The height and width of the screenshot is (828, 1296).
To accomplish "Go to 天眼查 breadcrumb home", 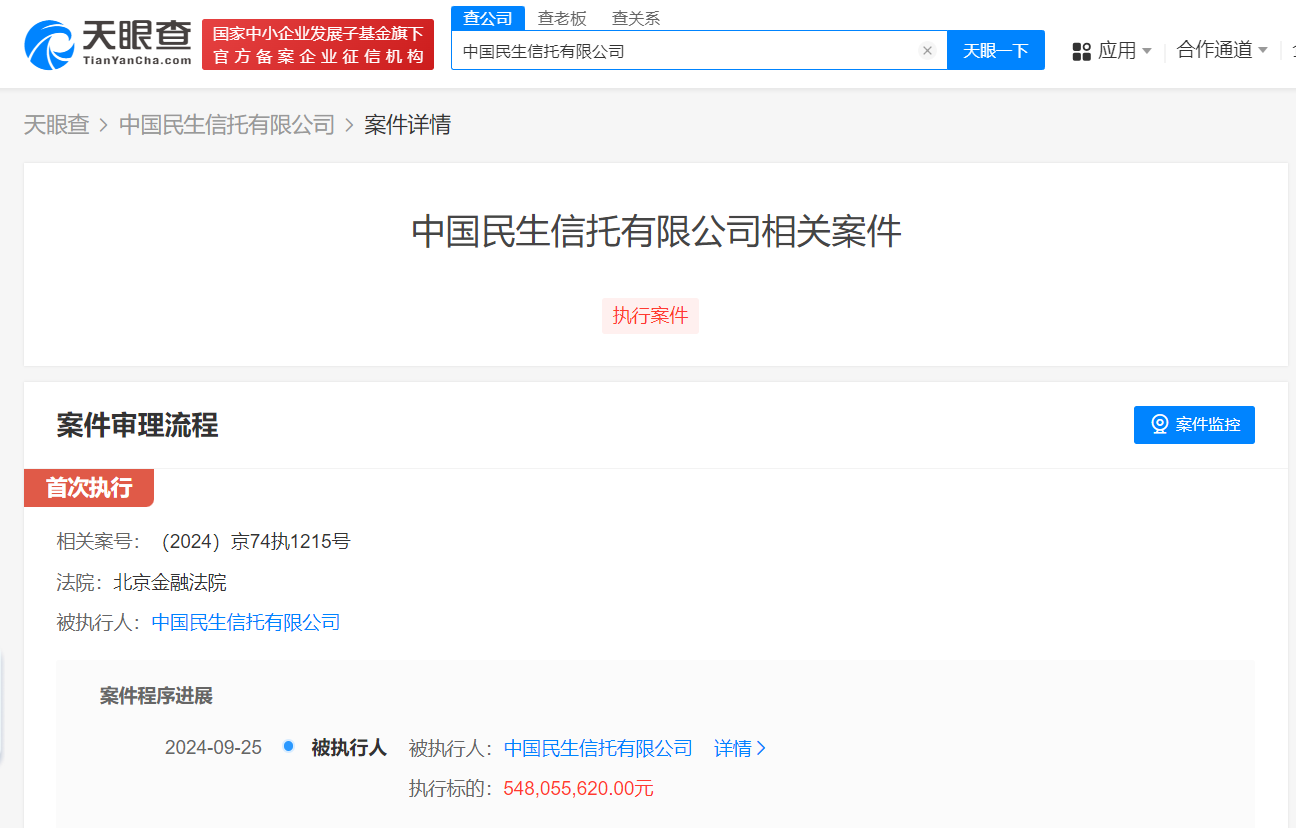I will coord(57,125).
